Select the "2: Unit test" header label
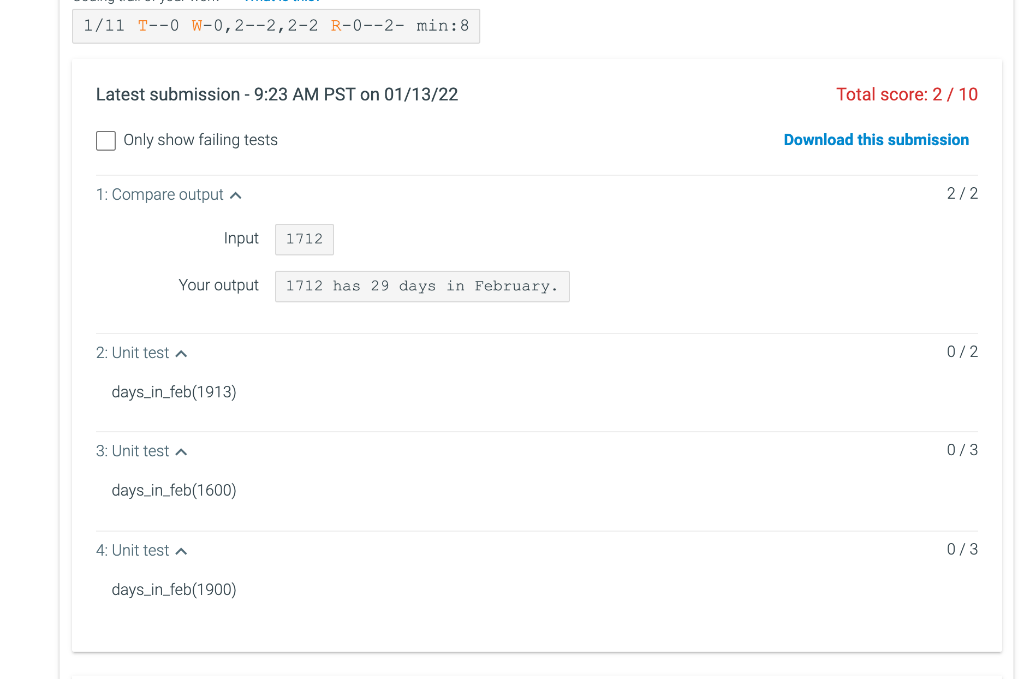This screenshot has width=1024, height=679. [134, 352]
